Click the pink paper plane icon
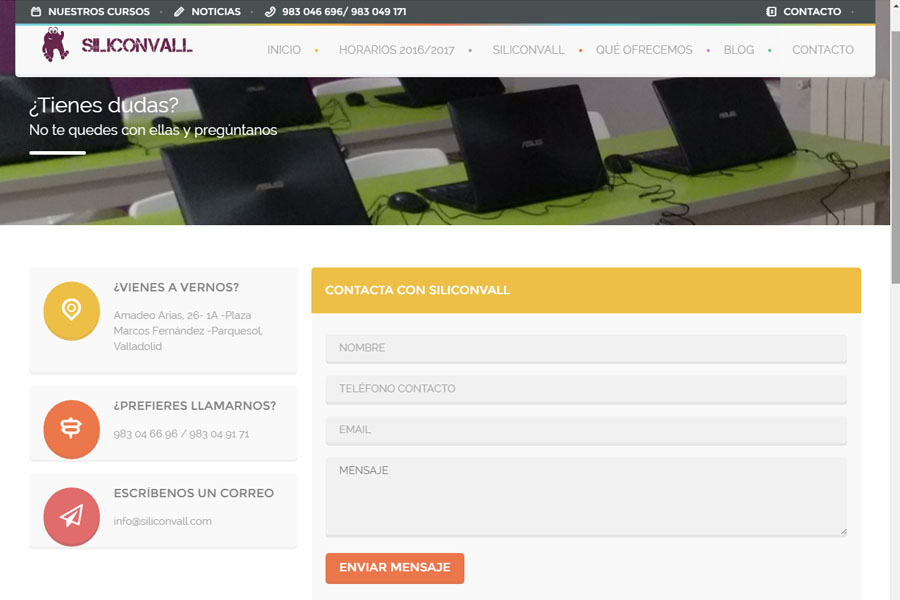The image size is (900, 600). tap(71, 516)
